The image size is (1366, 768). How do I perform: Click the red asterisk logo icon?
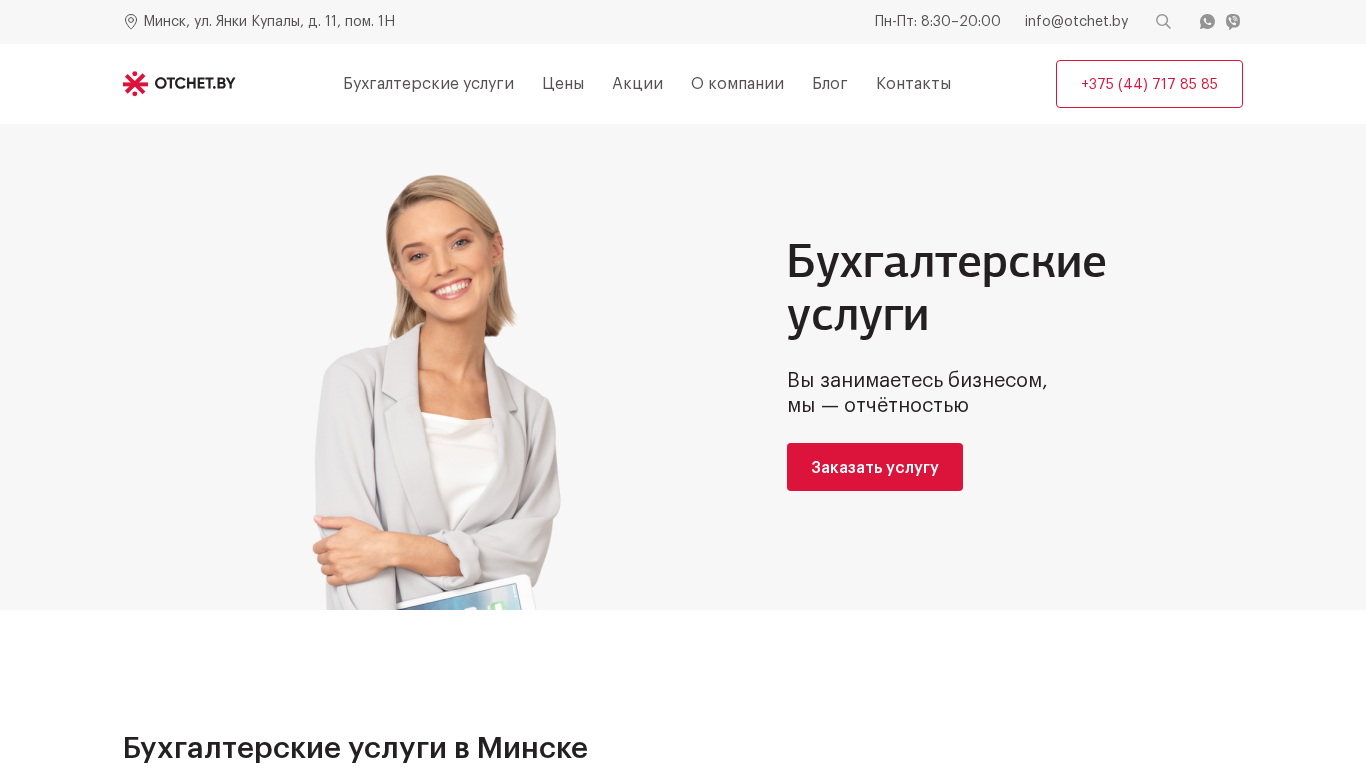click(x=135, y=84)
